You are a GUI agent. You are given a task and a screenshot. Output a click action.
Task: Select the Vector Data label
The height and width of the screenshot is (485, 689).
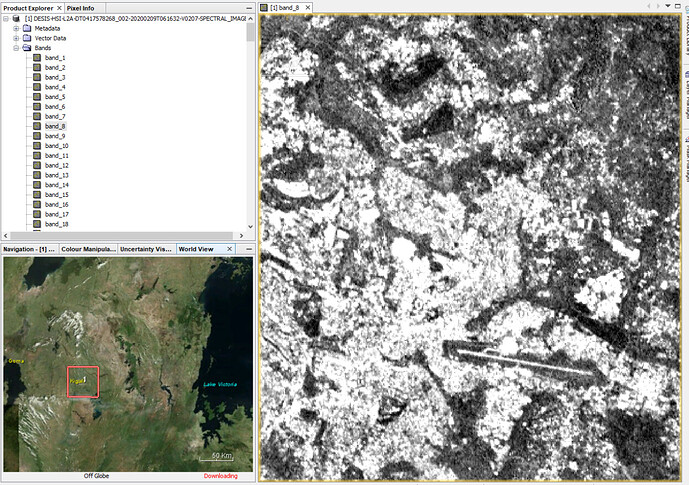click(x=51, y=38)
